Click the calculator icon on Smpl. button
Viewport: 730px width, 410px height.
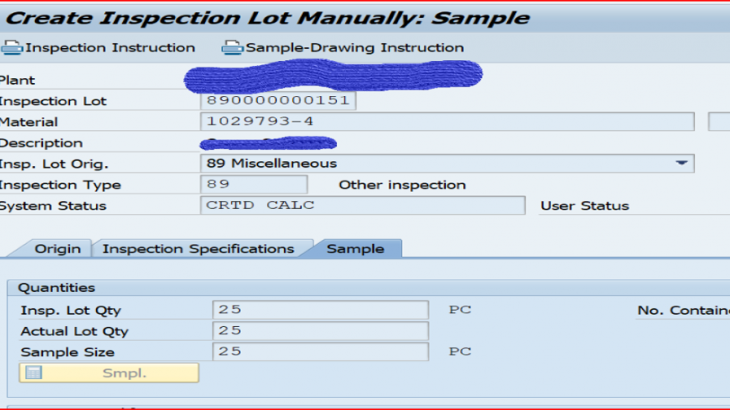(33, 373)
